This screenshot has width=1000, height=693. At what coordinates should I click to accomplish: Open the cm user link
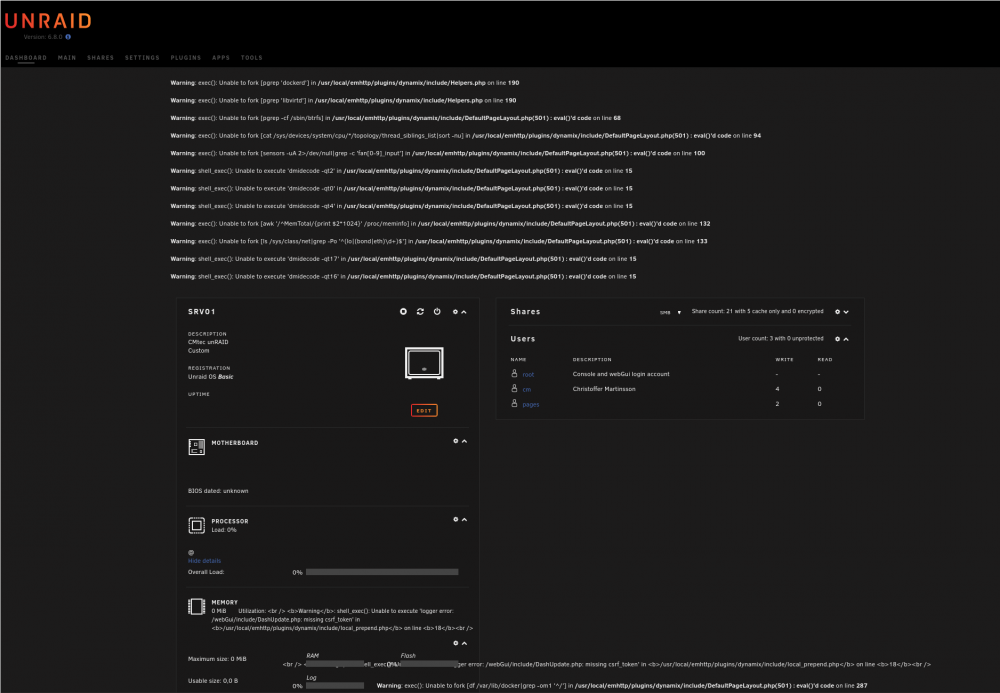(x=526, y=390)
